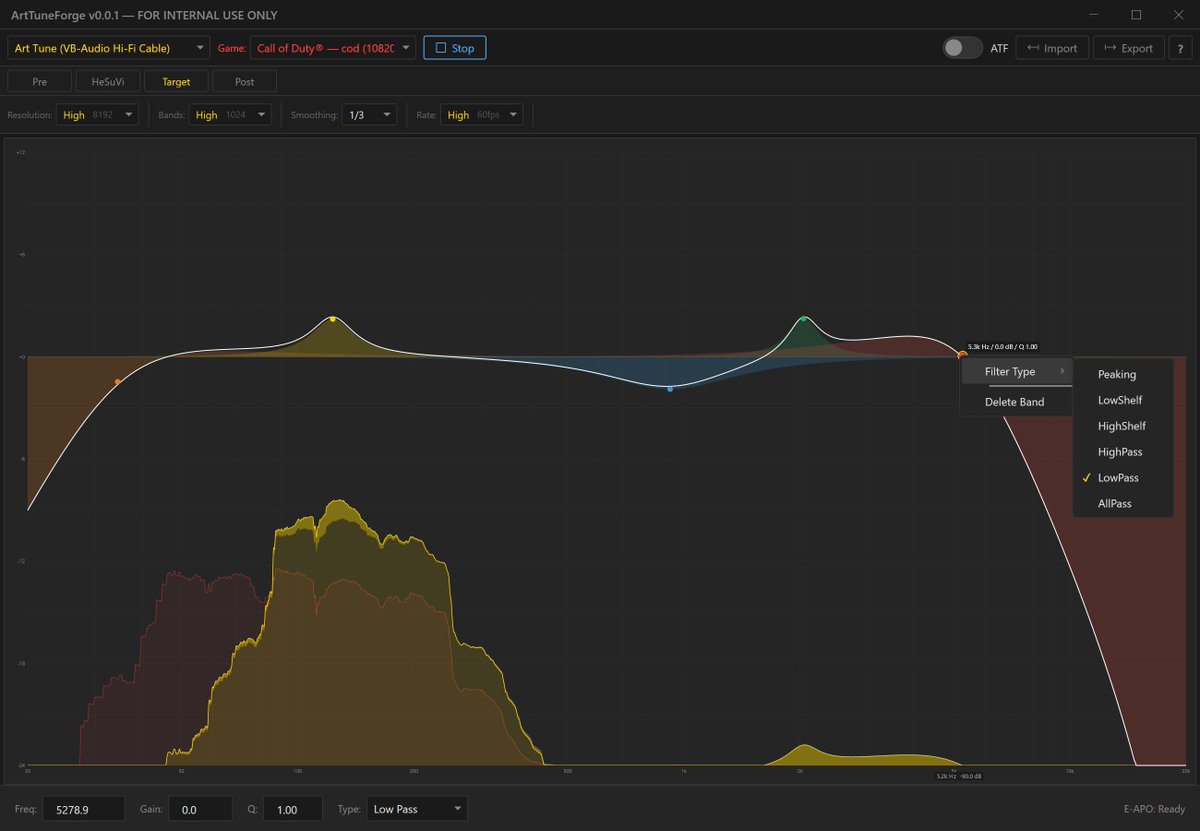Switch to the Pre tab

40,82
